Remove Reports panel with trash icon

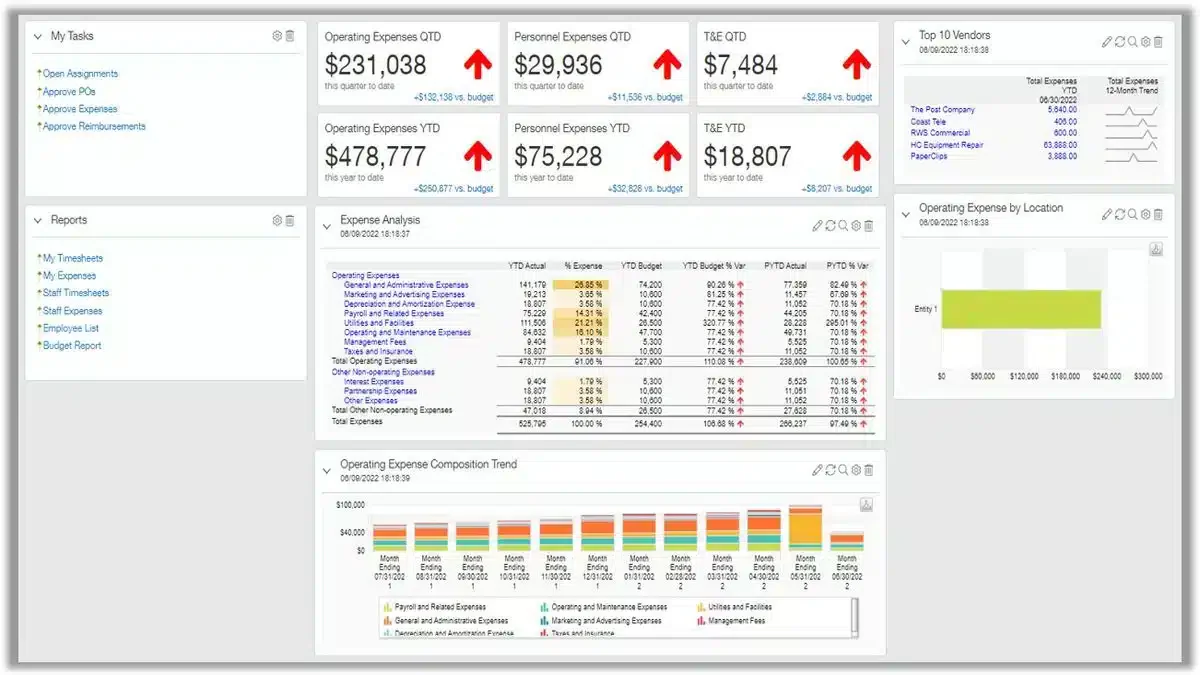click(290, 220)
